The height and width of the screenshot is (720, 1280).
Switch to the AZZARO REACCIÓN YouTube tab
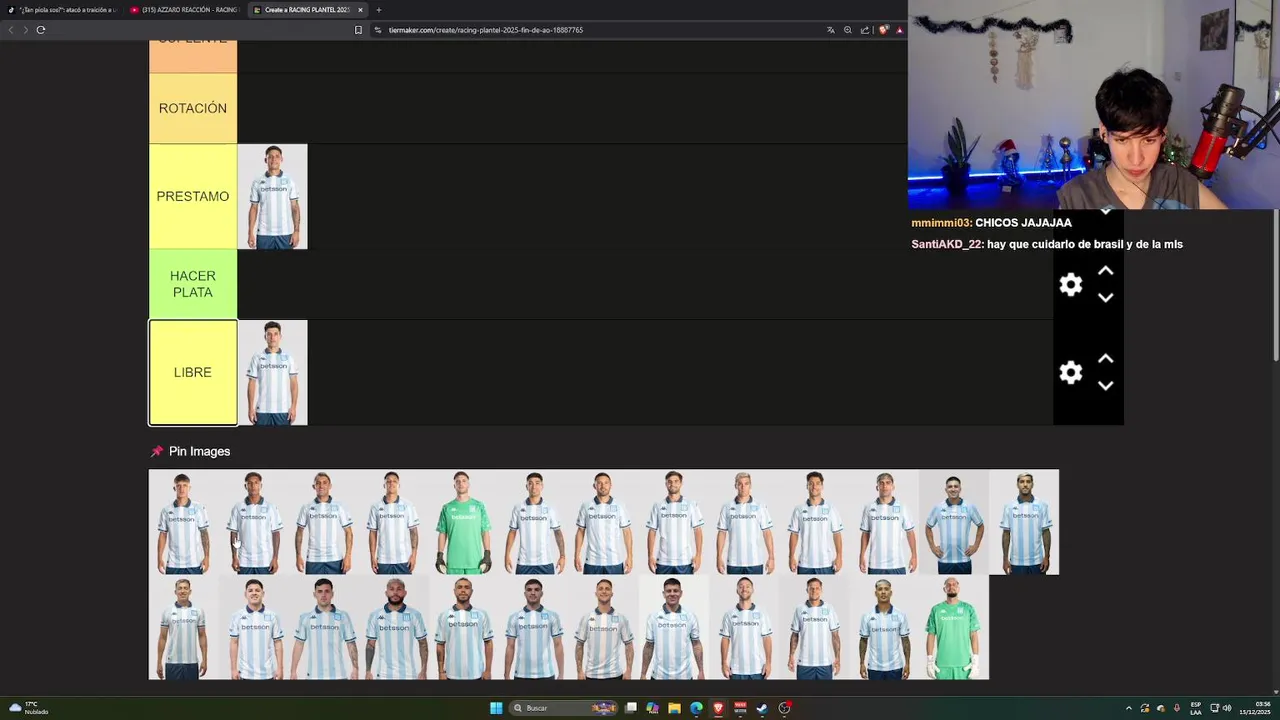(x=185, y=10)
